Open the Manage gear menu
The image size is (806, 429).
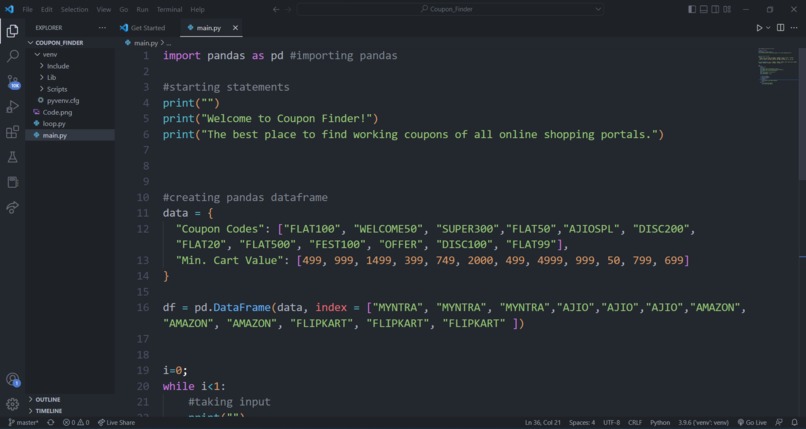[x=12, y=404]
